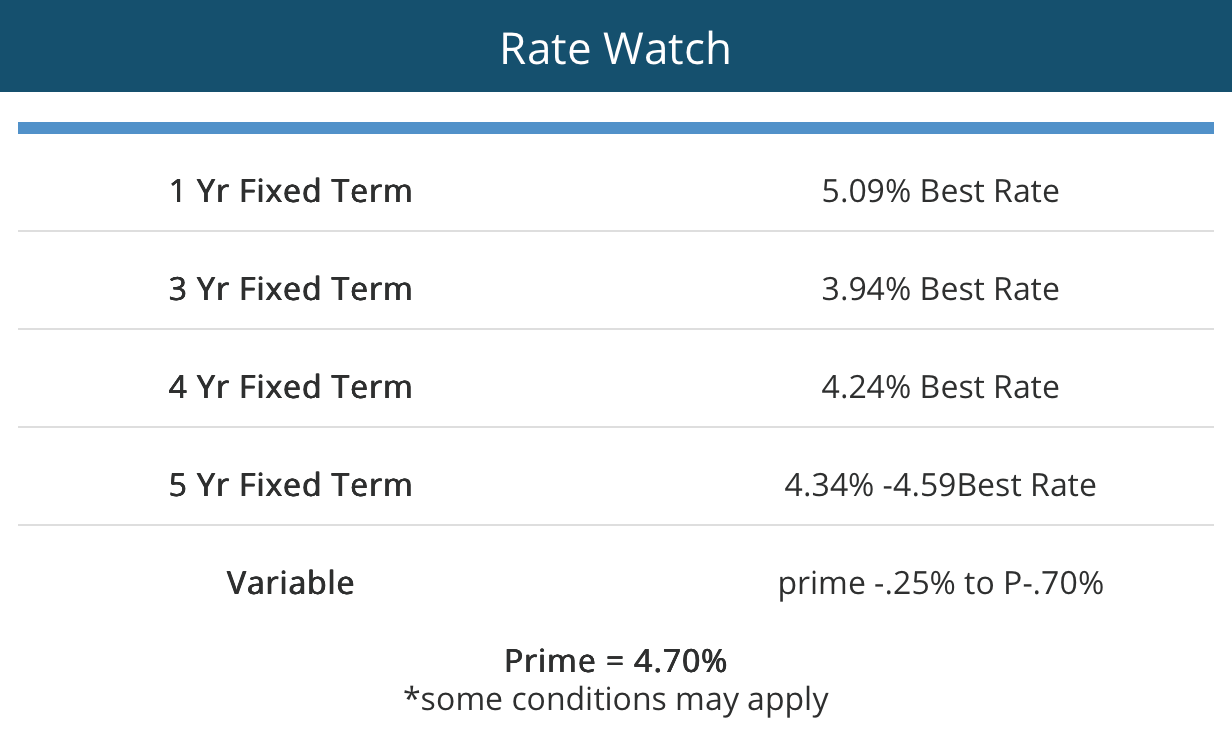Click the 4.34% -4.59 Best Rate value
The image size is (1232, 750).
click(940, 485)
